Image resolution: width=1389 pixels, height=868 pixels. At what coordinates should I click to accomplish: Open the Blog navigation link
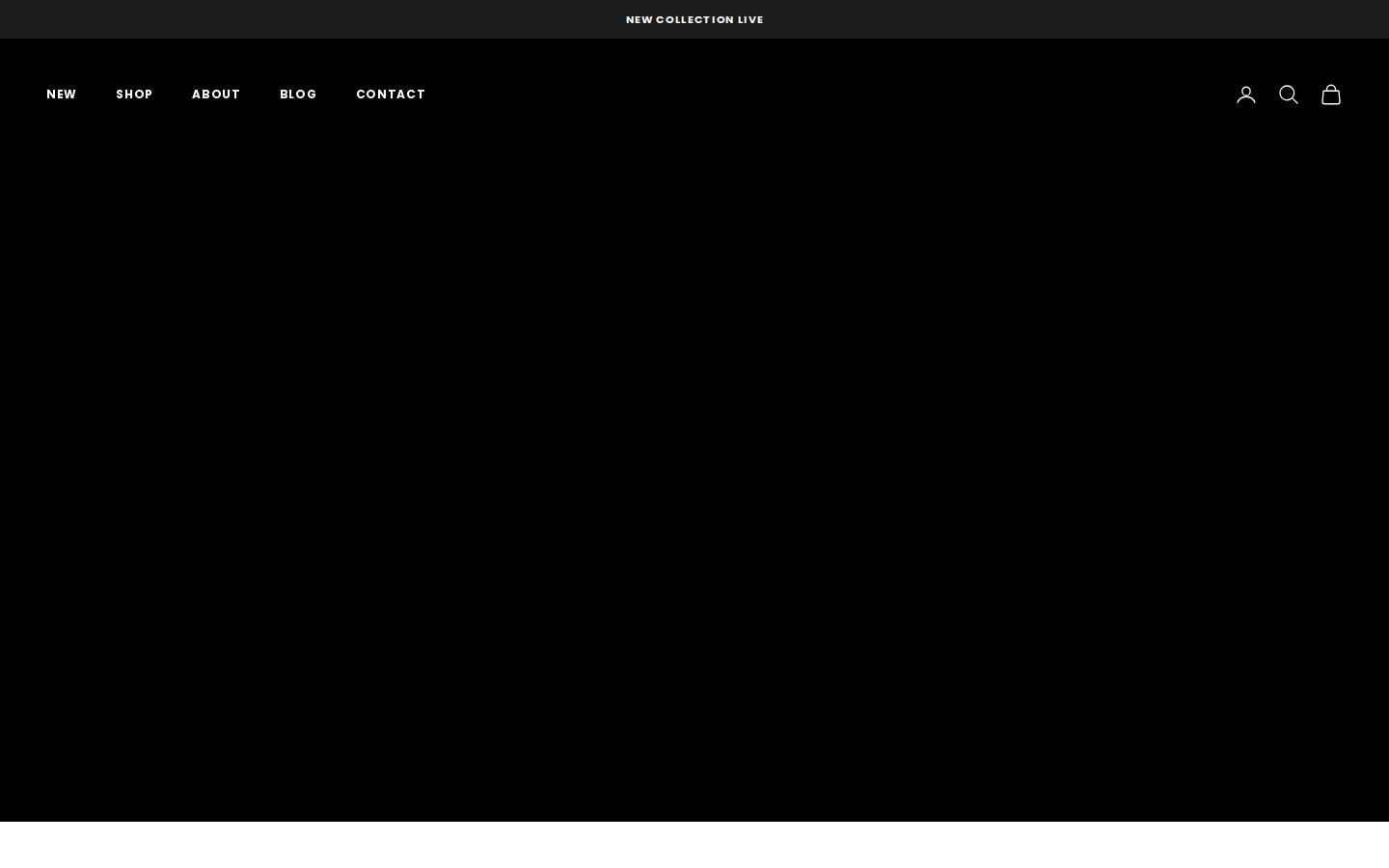(x=298, y=95)
